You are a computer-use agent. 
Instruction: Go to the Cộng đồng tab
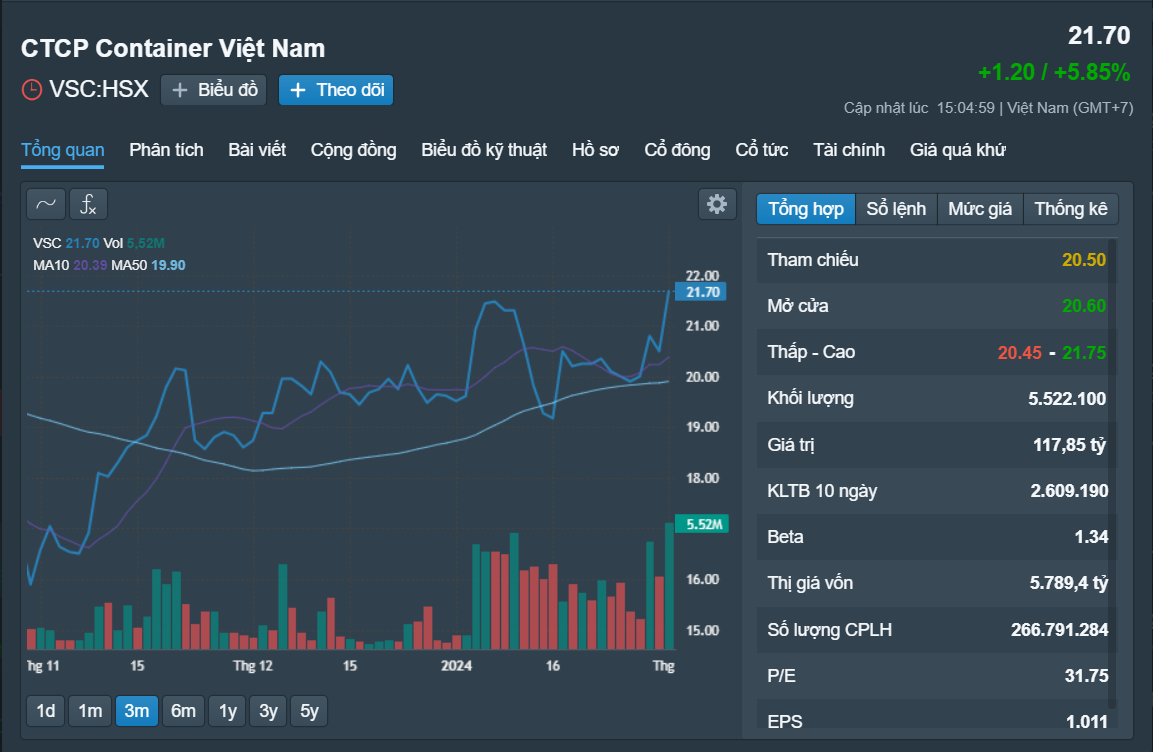(x=353, y=150)
